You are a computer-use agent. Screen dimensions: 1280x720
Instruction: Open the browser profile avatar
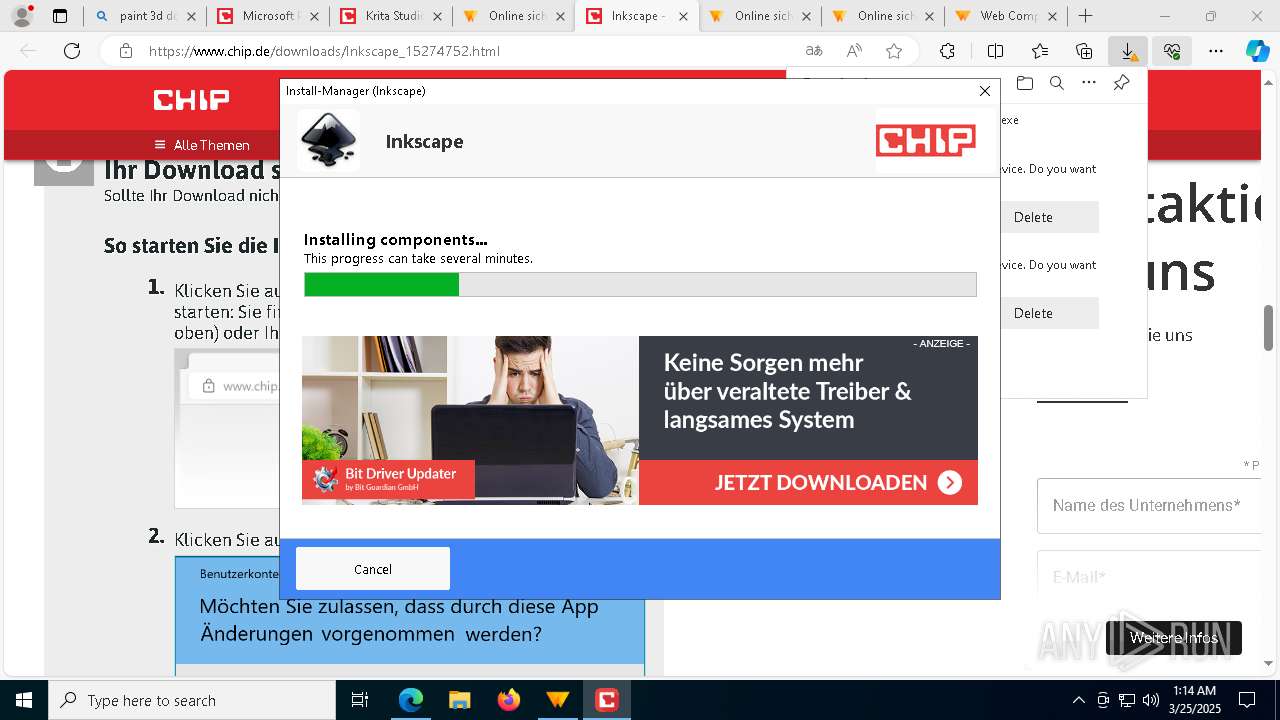pos(22,16)
